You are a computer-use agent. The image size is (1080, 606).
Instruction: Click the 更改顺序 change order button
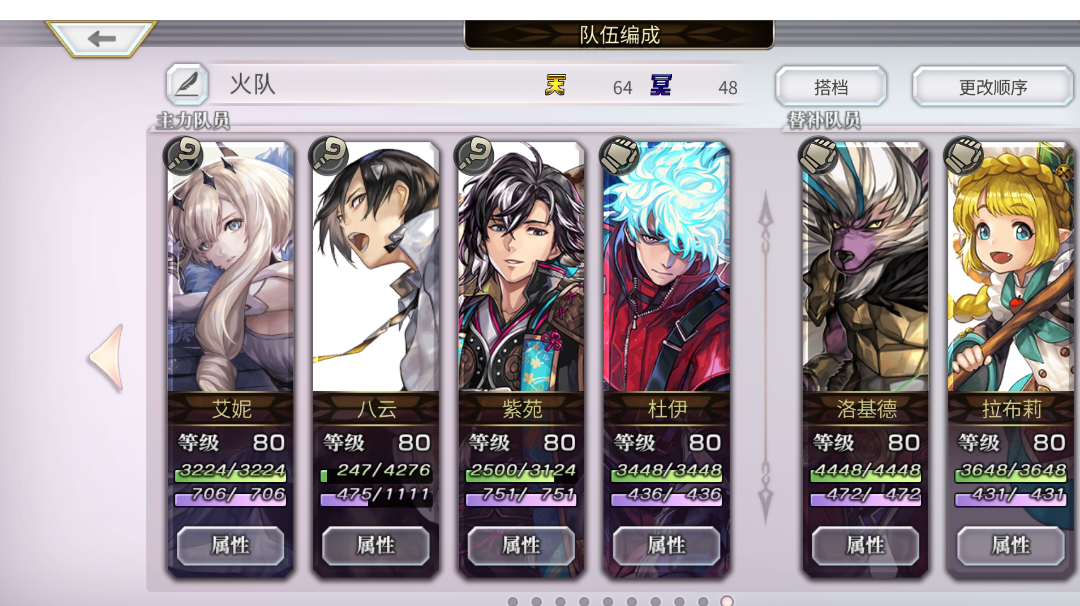(993, 87)
